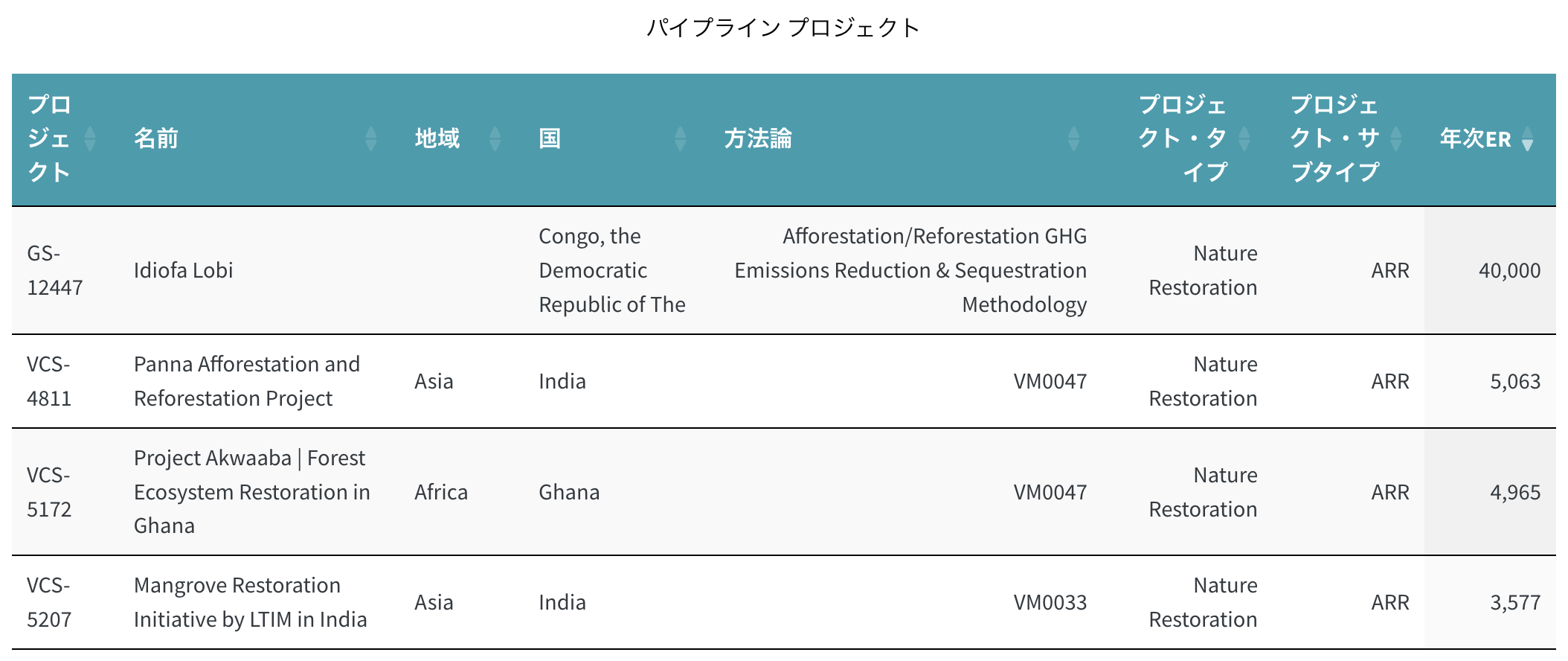1568x661 pixels.
Task: Click project ID VCS-4811
Action: pos(49,381)
